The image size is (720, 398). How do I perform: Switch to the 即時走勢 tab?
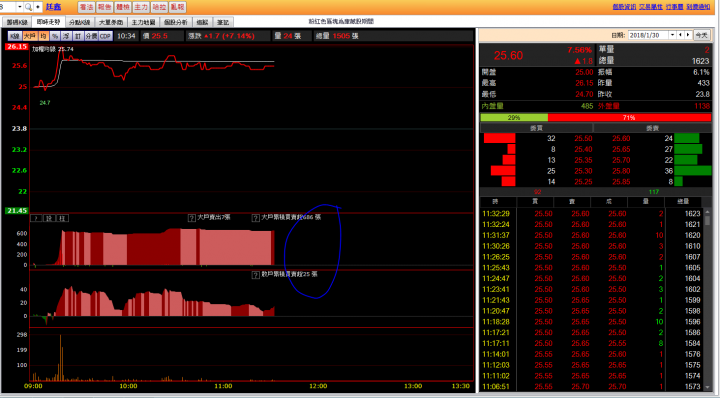click(x=48, y=22)
